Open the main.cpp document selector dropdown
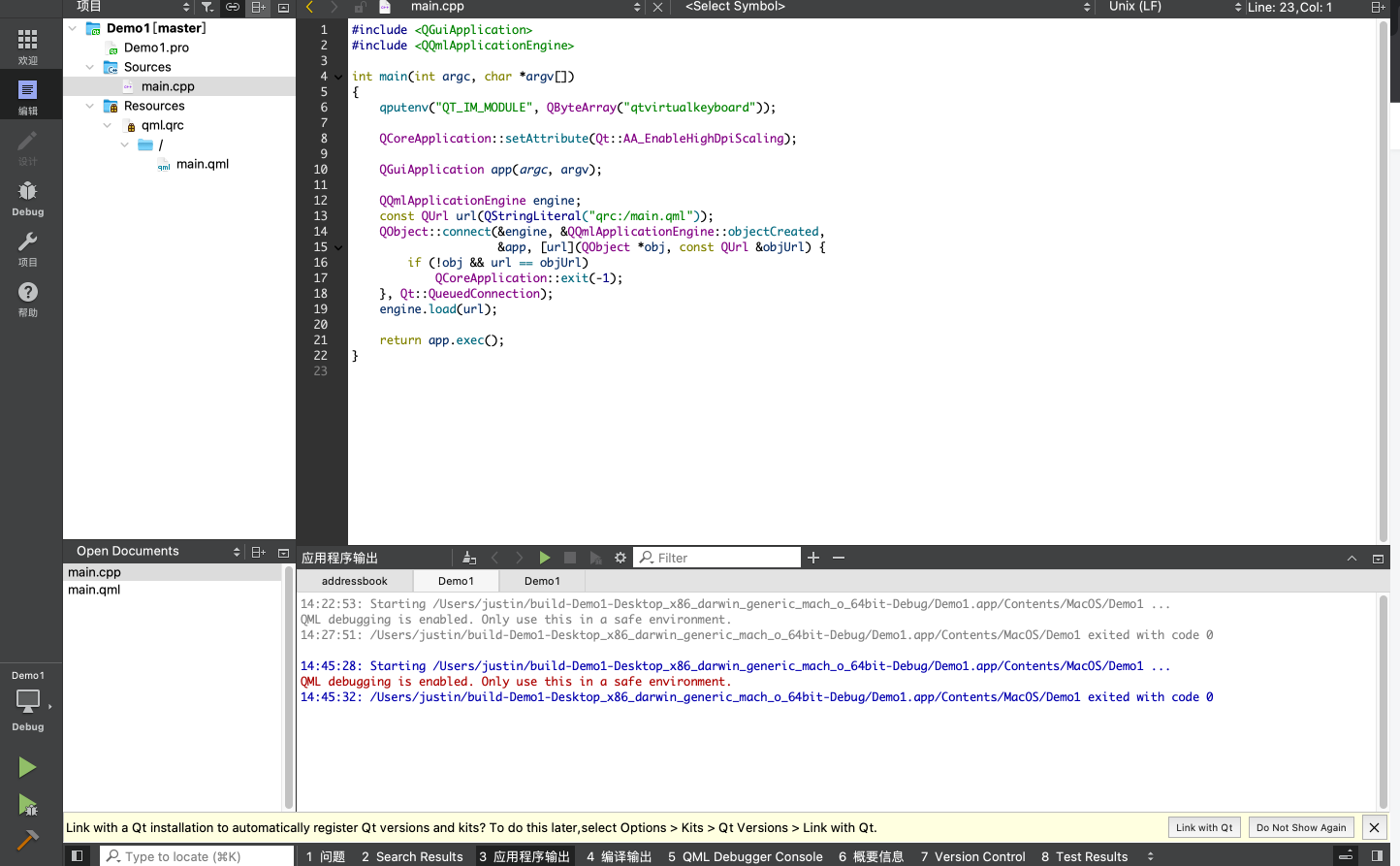Viewport: 1400px width, 866px height. coord(523,7)
